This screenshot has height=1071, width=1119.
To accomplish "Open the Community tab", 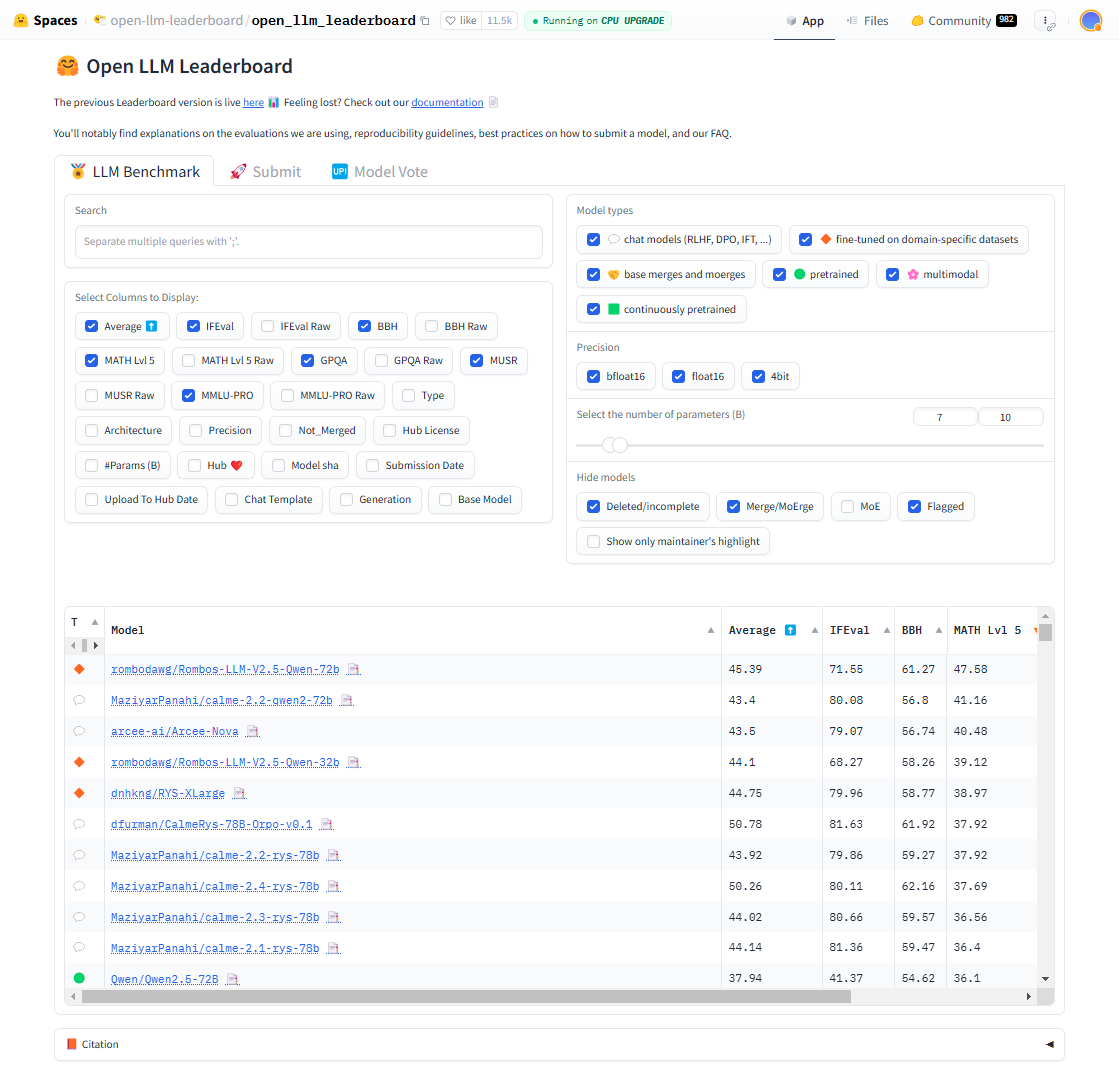I will pyautogui.click(x=958, y=21).
